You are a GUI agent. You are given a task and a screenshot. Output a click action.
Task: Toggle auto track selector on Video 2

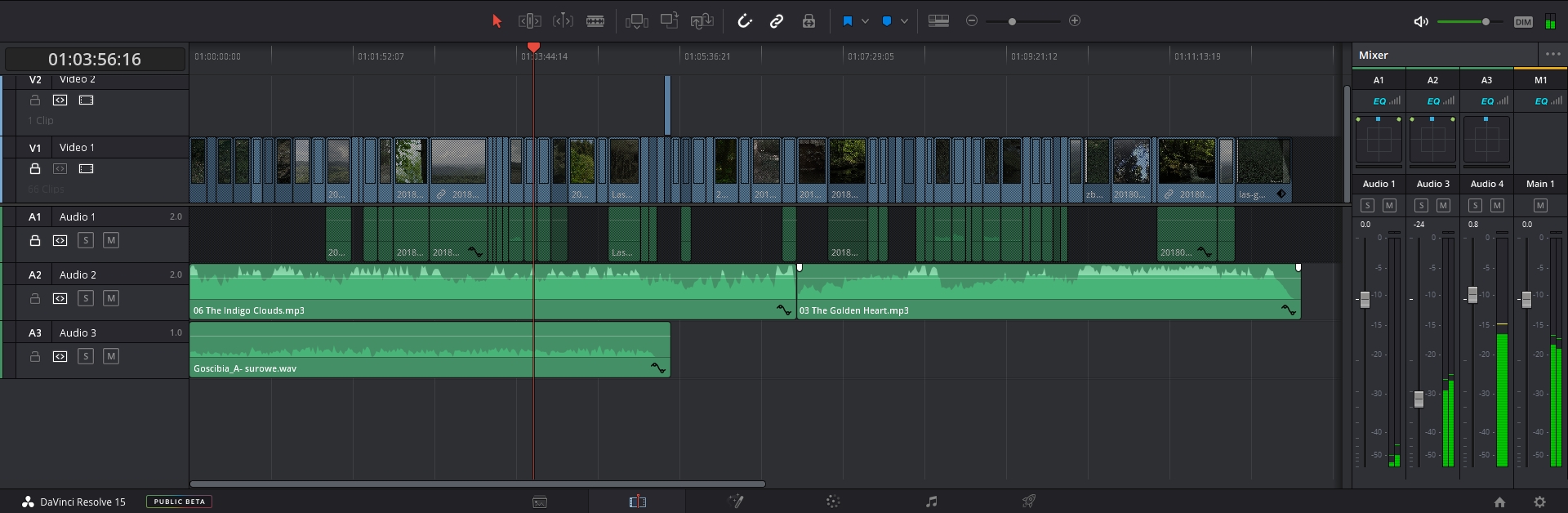click(x=60, y=100)
